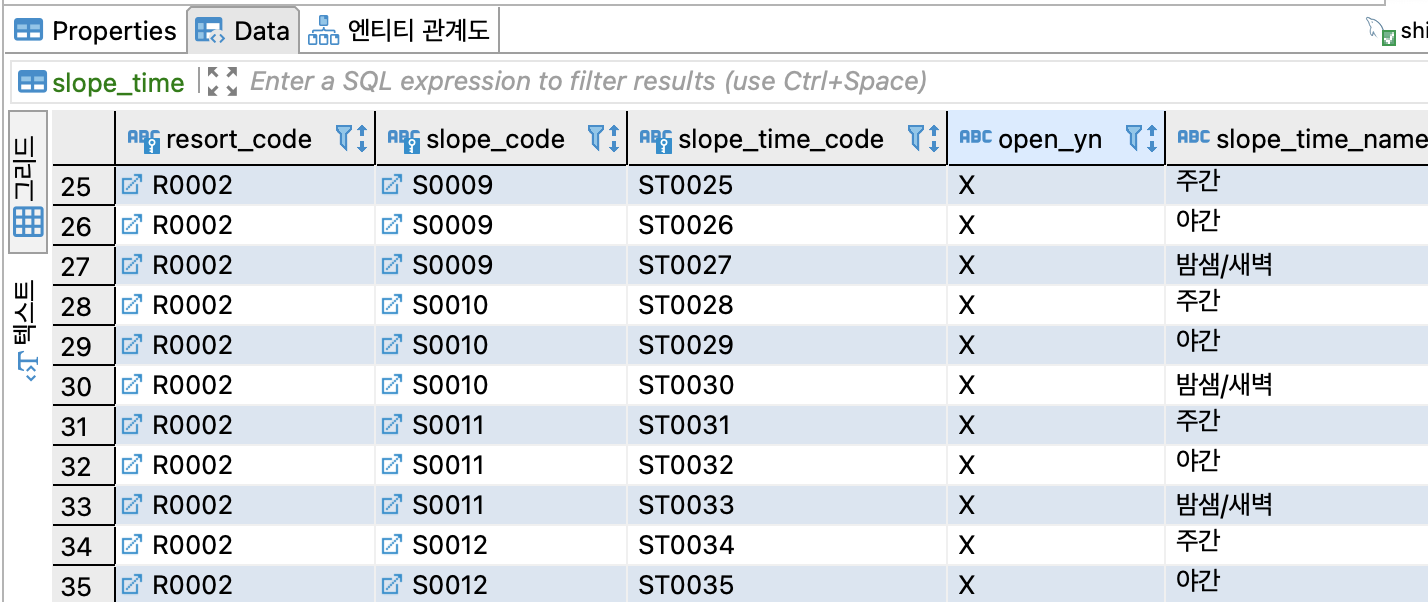Screen dimensions: 1428x602
Task: Open the Properties tab
Action: click(95, 31)
